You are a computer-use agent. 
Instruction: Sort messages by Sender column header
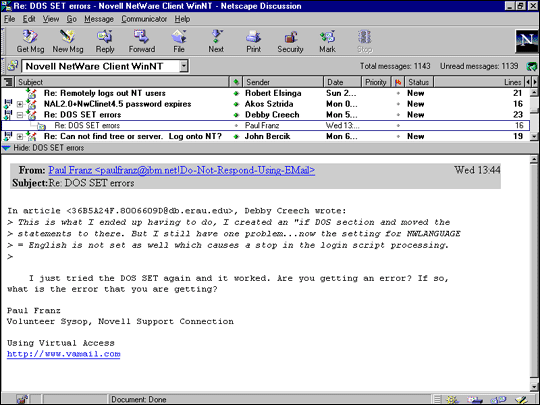283,82
